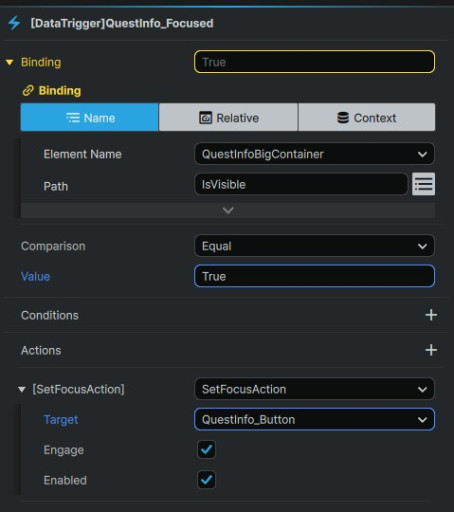The height and width of the screenshot is (512, 454).
Task: Add a new condition with plus icon
Action: point(431,315)
